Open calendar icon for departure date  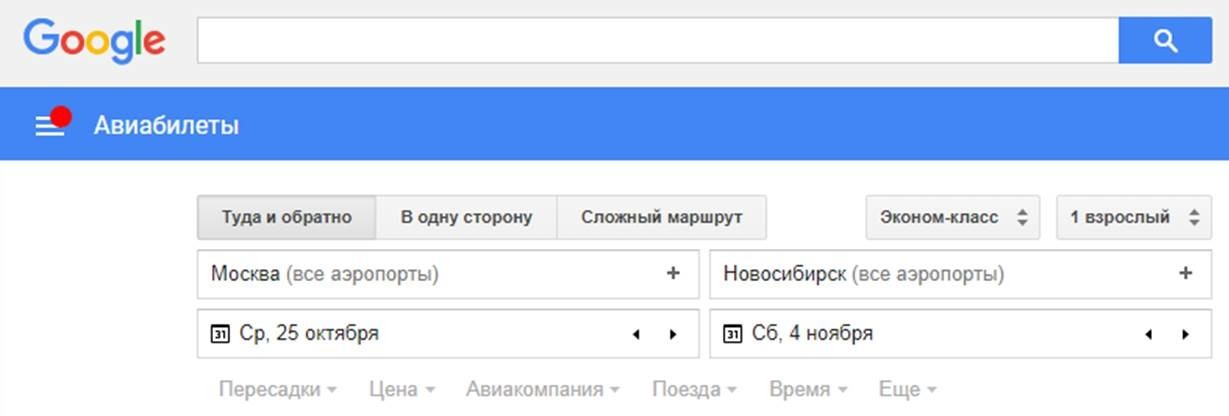[x=220, y=334]
